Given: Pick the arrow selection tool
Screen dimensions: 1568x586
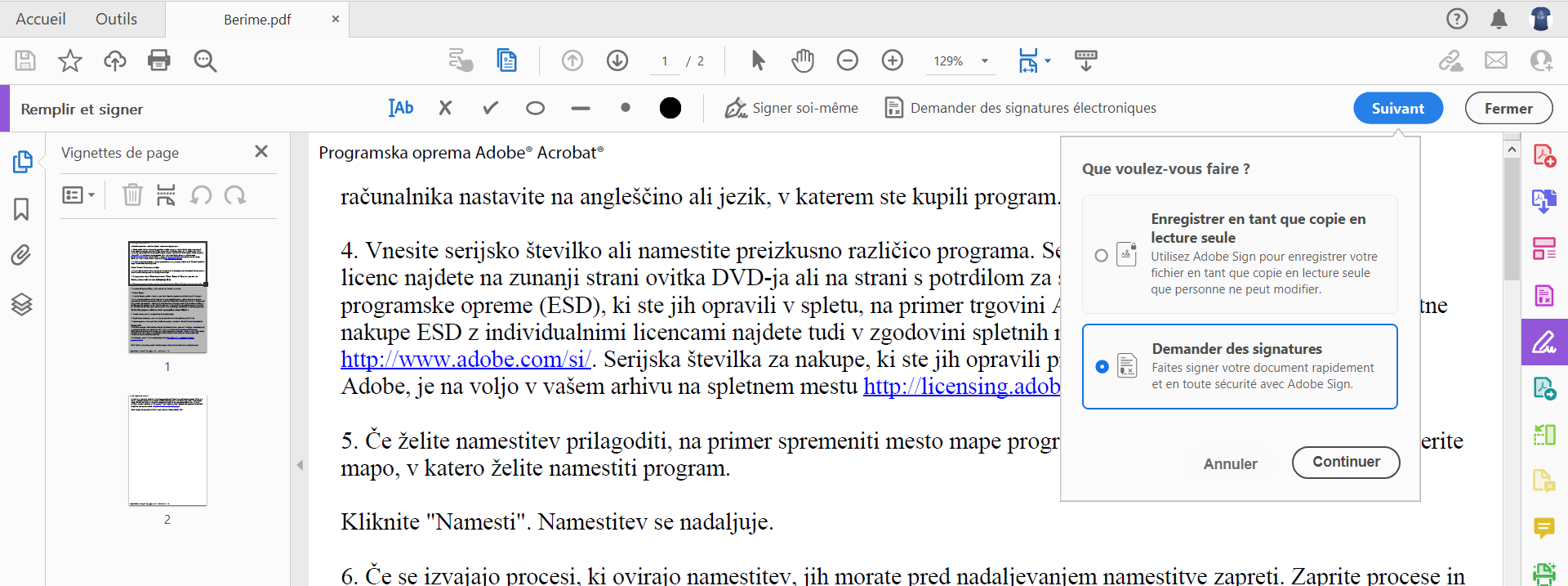Looking at the screenshot, I should click(x=758, y=60).
